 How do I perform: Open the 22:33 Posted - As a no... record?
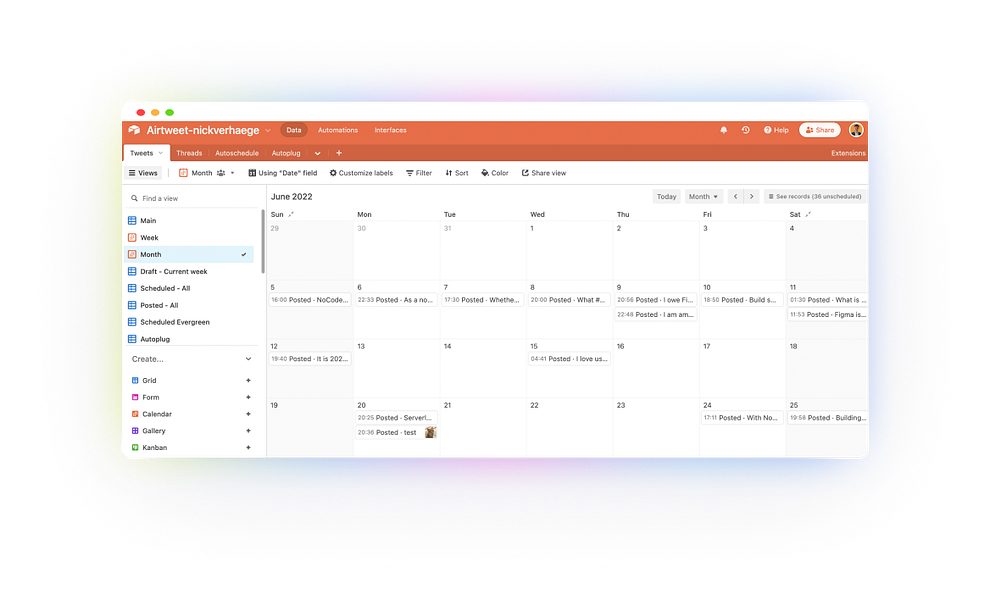point(397,300)
